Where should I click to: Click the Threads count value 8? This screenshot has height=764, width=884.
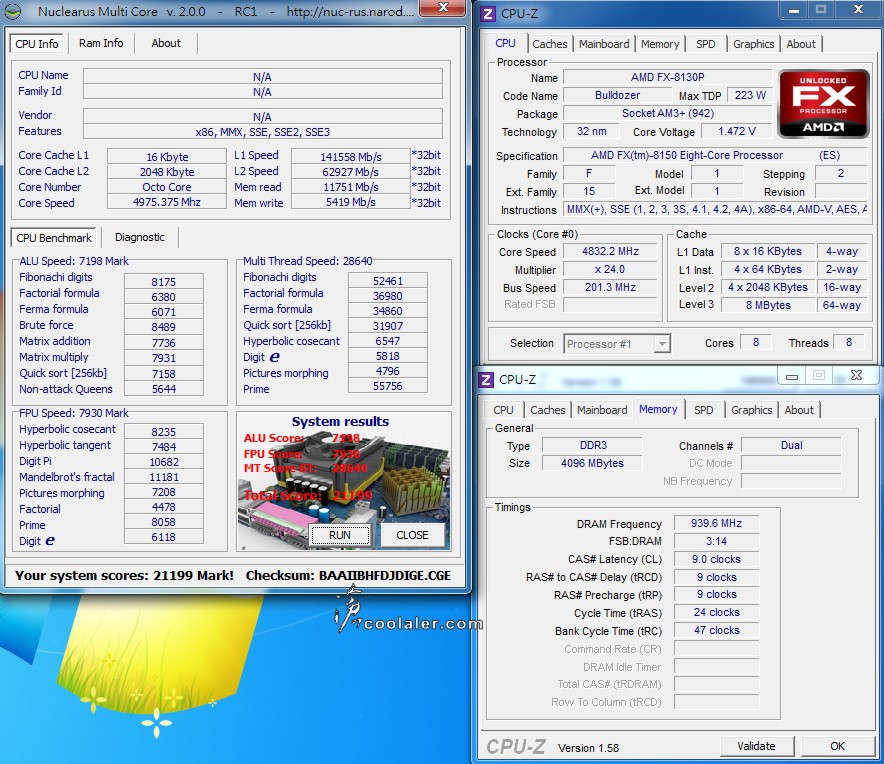[x=848, y=342]
